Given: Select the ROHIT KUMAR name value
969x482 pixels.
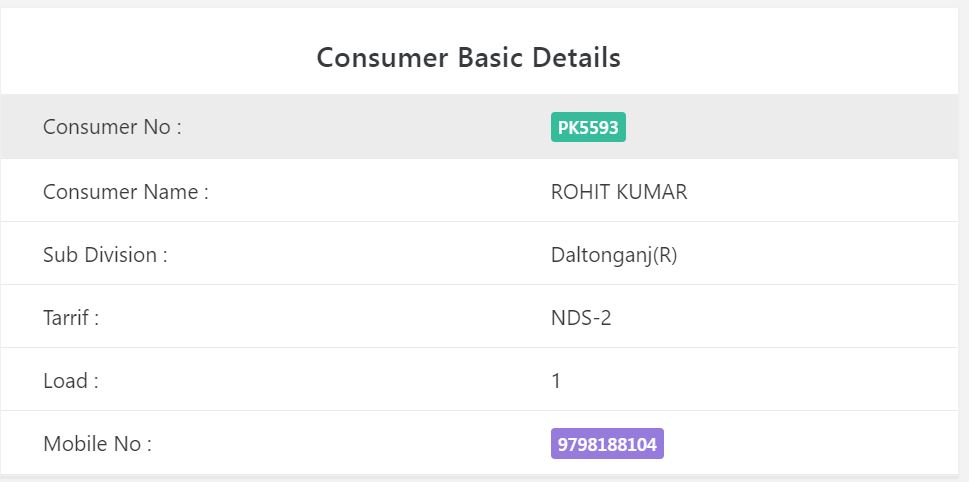Looking at the screenshot, I should click(619, 192).
